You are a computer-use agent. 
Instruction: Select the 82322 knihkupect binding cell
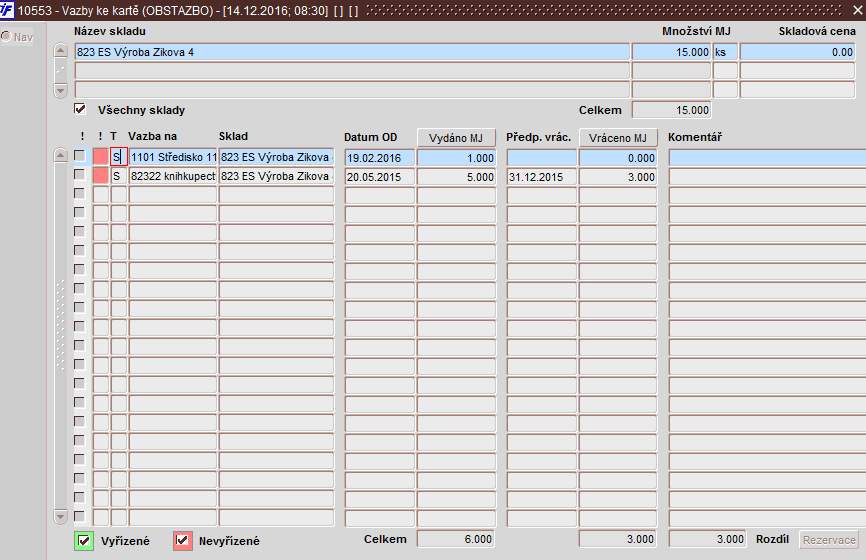[x=173, y=176]
